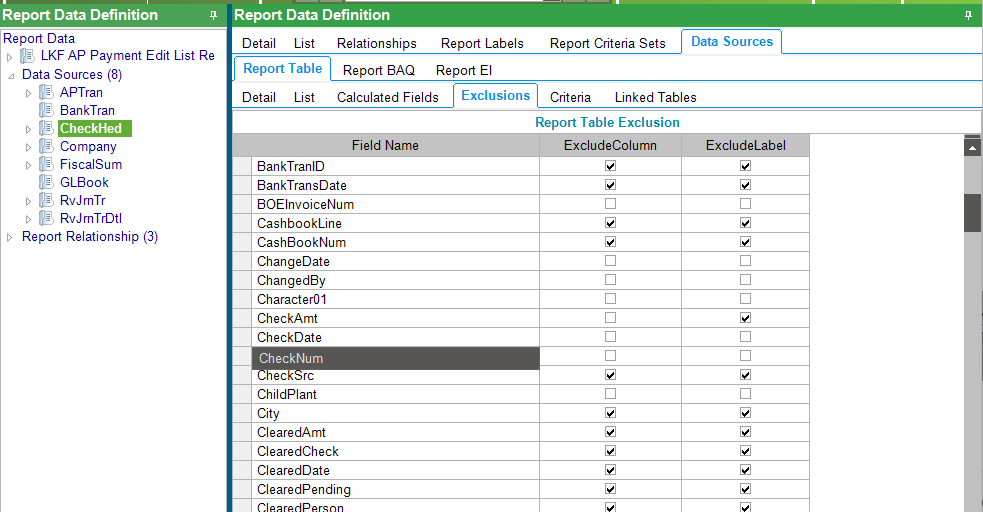
Task: Expand the Company data source node
Action: click(x=29, y=147)
